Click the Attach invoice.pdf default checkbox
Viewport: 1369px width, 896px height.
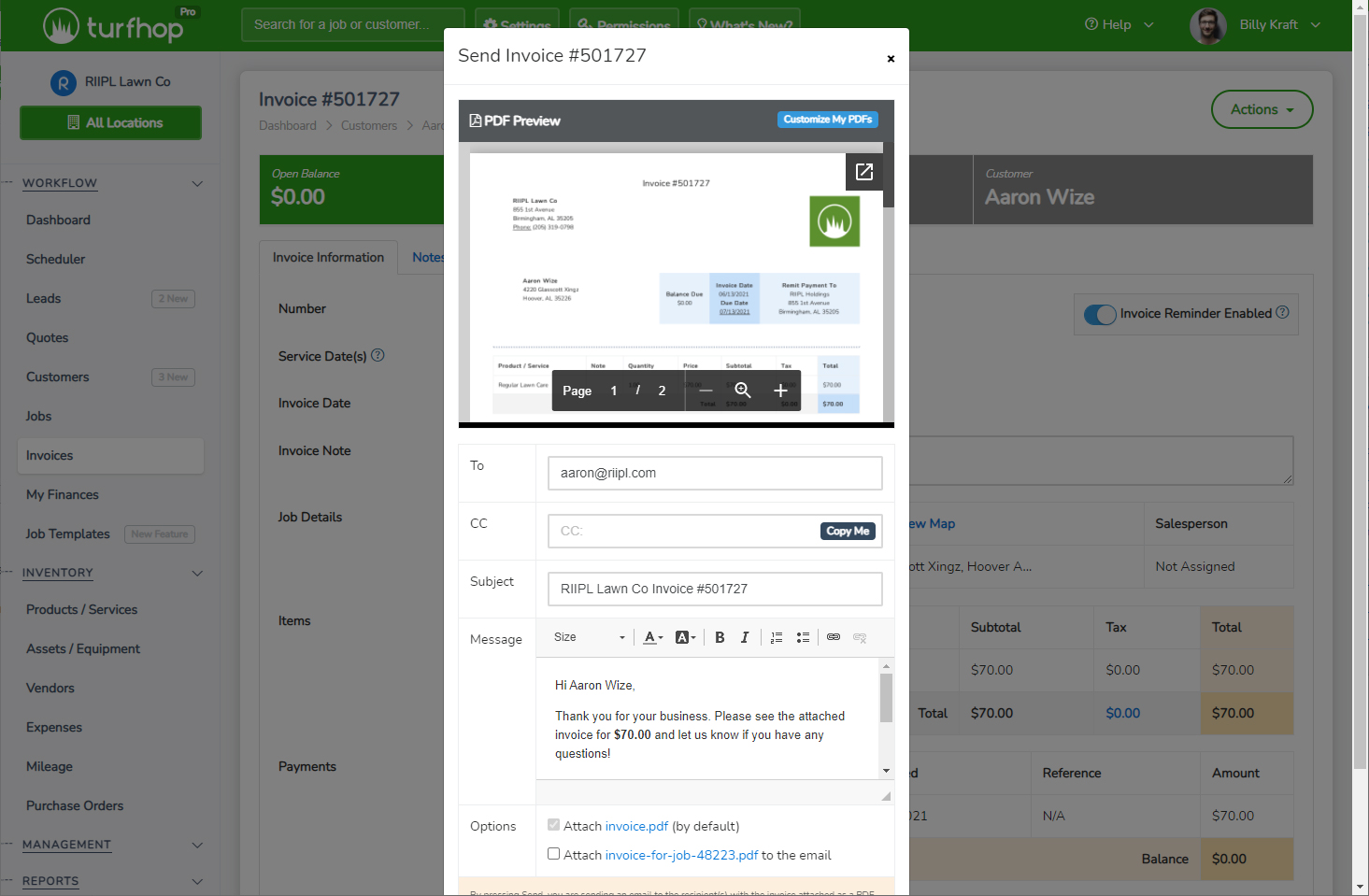(x=554, y=825)
